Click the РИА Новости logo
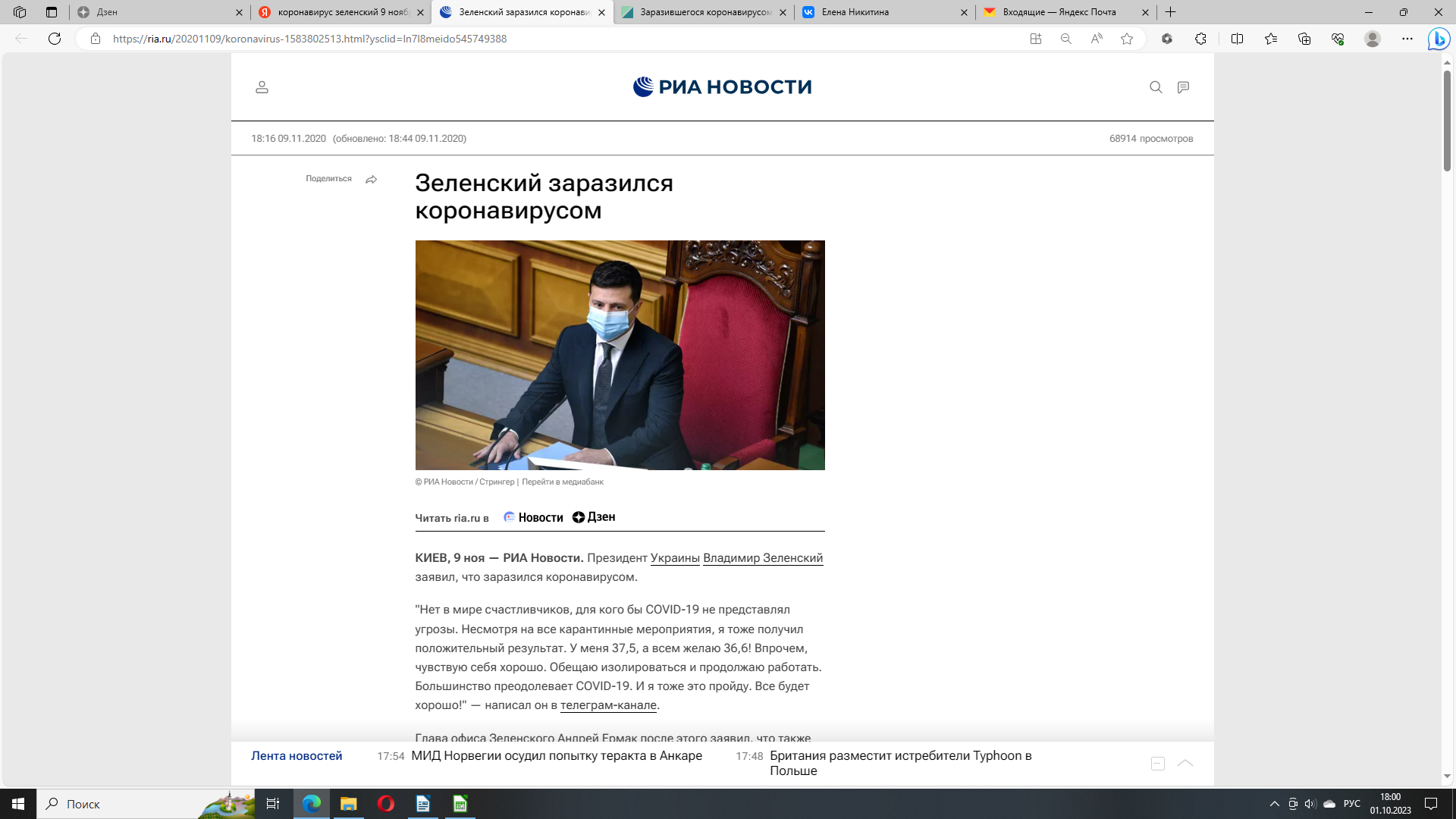Screen dimensions: 1456x819 [x=722, y=87]
